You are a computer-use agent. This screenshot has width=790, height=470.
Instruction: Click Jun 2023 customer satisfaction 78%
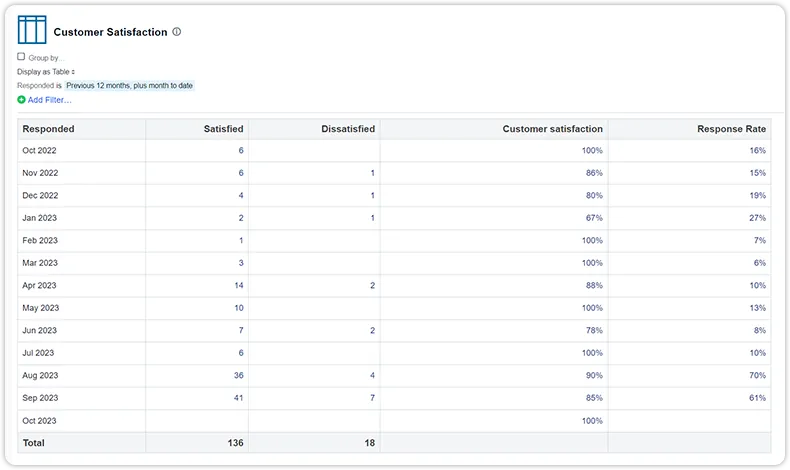tap(595, 330)
